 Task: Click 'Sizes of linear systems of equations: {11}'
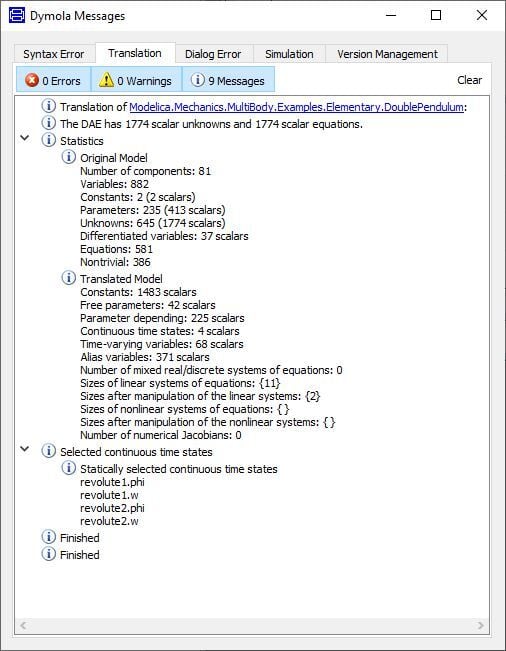click(x=180, y=383)
